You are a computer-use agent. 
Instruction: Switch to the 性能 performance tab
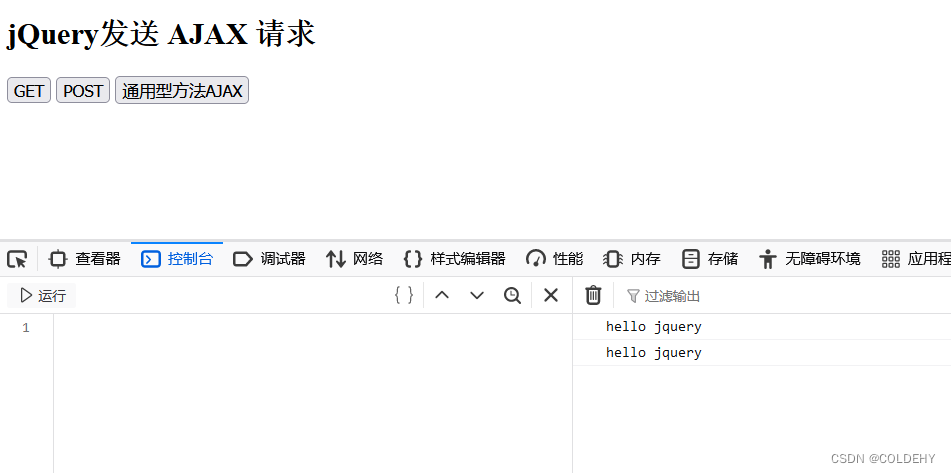(554, 260)
